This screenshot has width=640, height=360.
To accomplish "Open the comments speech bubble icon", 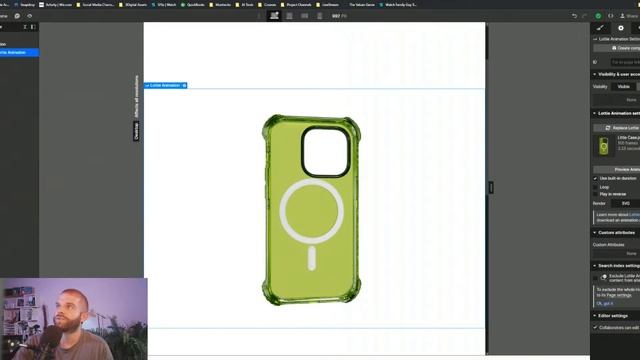I will coord(17,16).
